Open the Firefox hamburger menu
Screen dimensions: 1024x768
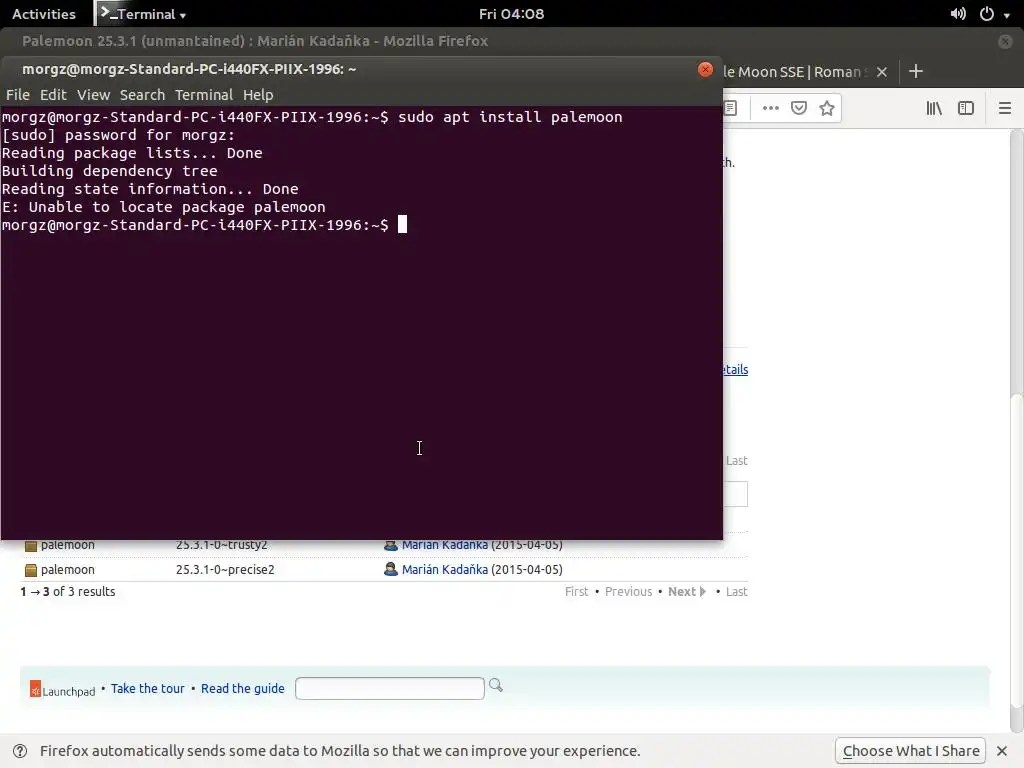coord(1004,108)
